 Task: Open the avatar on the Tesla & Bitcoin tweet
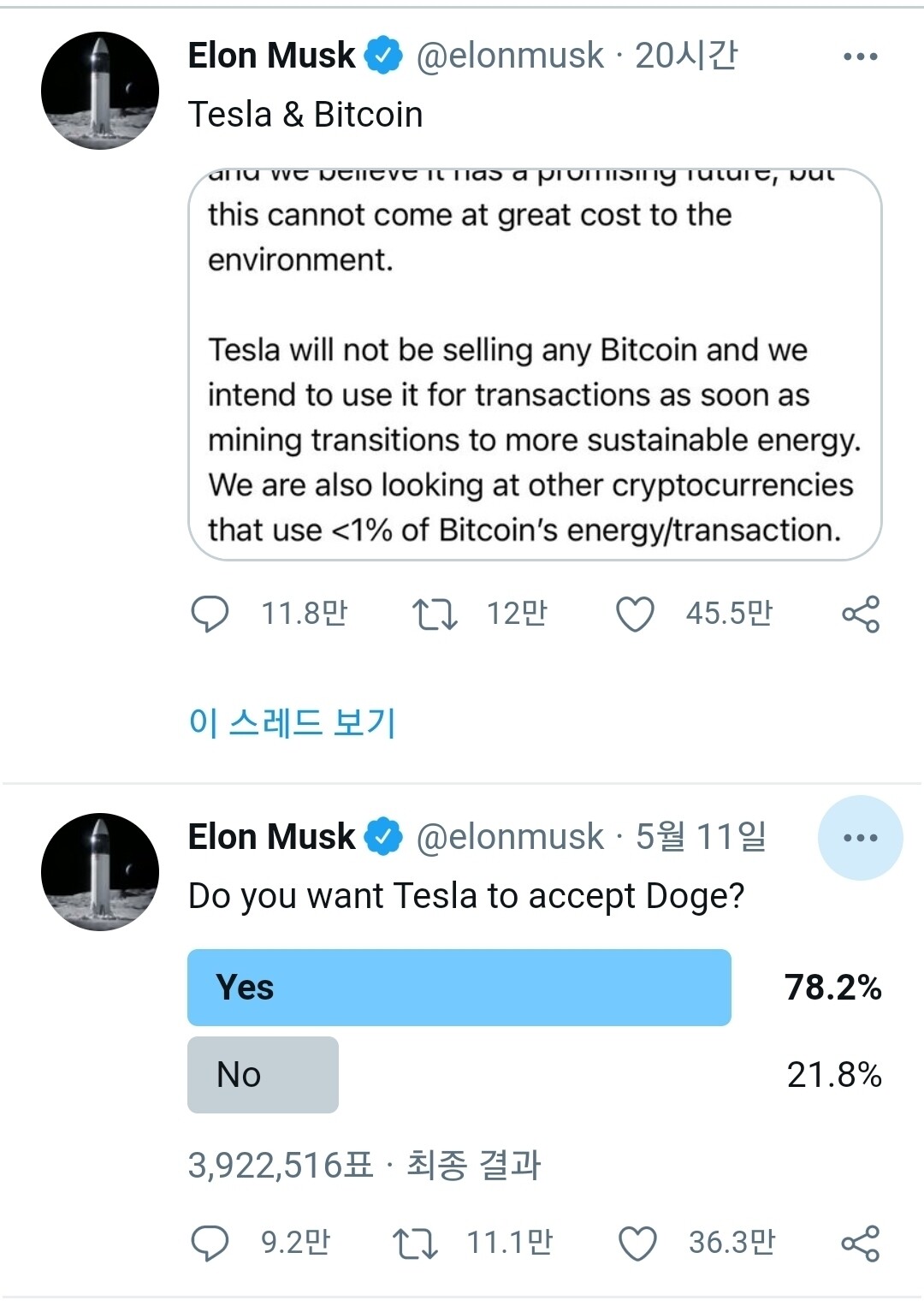(100, 91)
